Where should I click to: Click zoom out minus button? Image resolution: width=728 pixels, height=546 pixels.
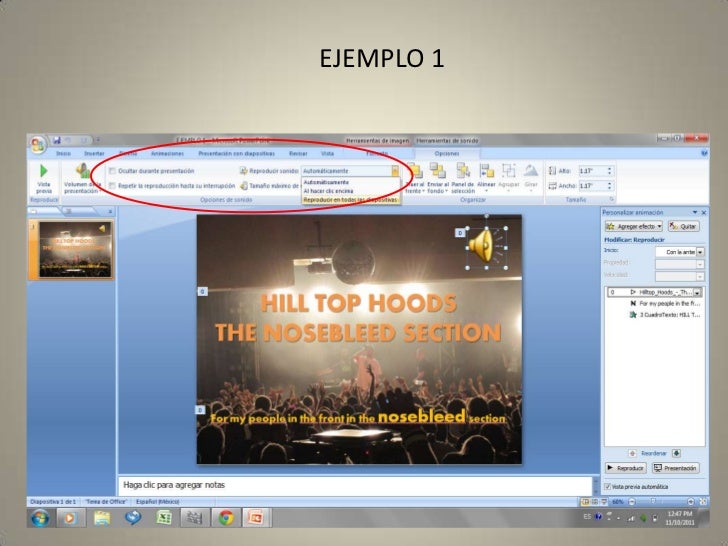coord(631,502)
